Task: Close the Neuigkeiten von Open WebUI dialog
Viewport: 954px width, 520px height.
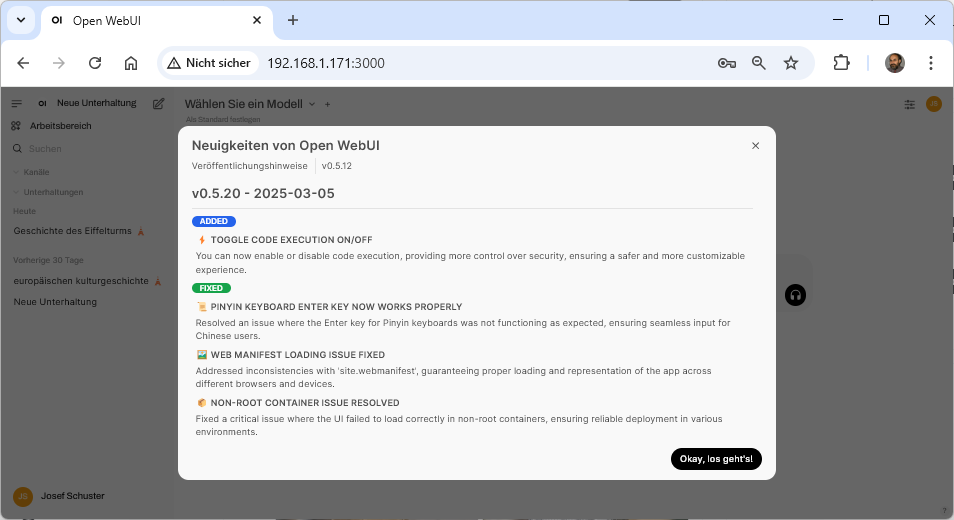Action: click(755, 146)
